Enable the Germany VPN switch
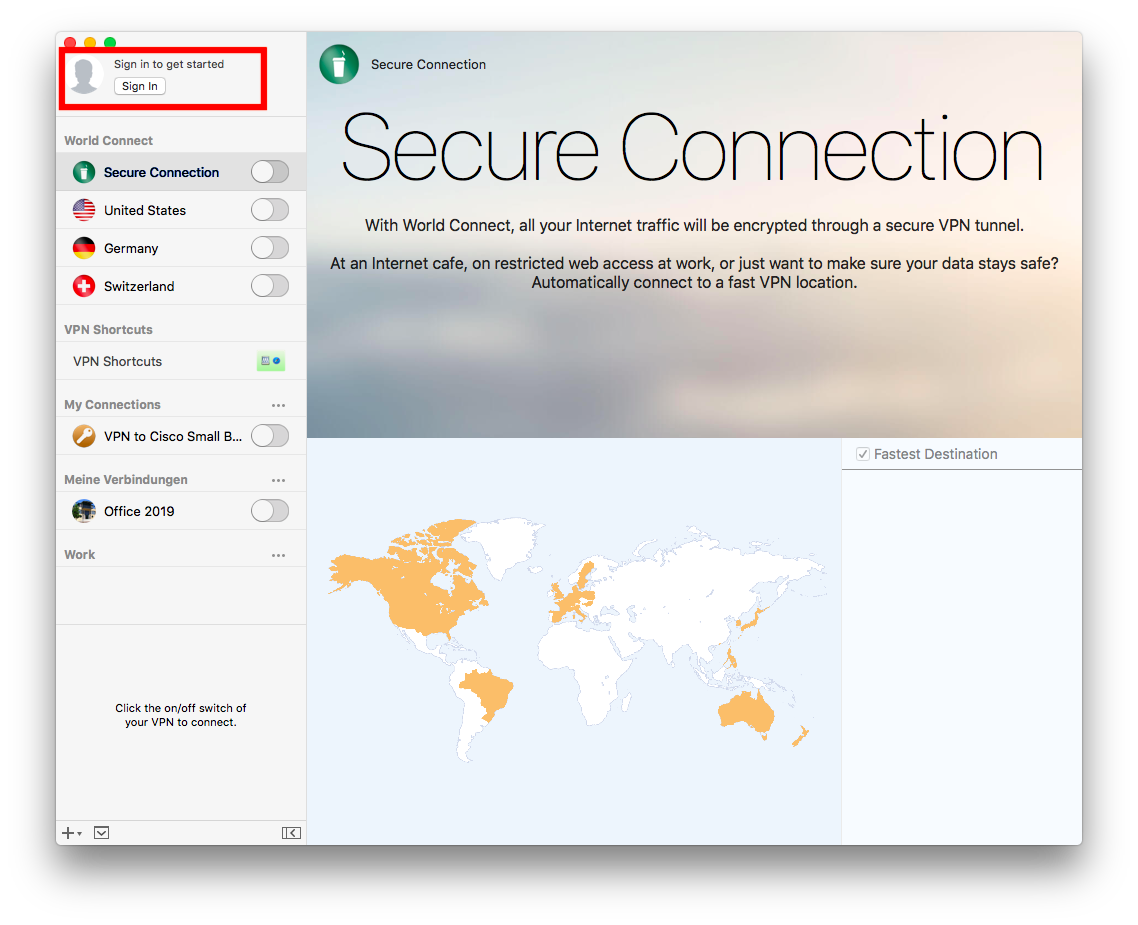Viewport: 1138px width, 925px height. point(270,248)
